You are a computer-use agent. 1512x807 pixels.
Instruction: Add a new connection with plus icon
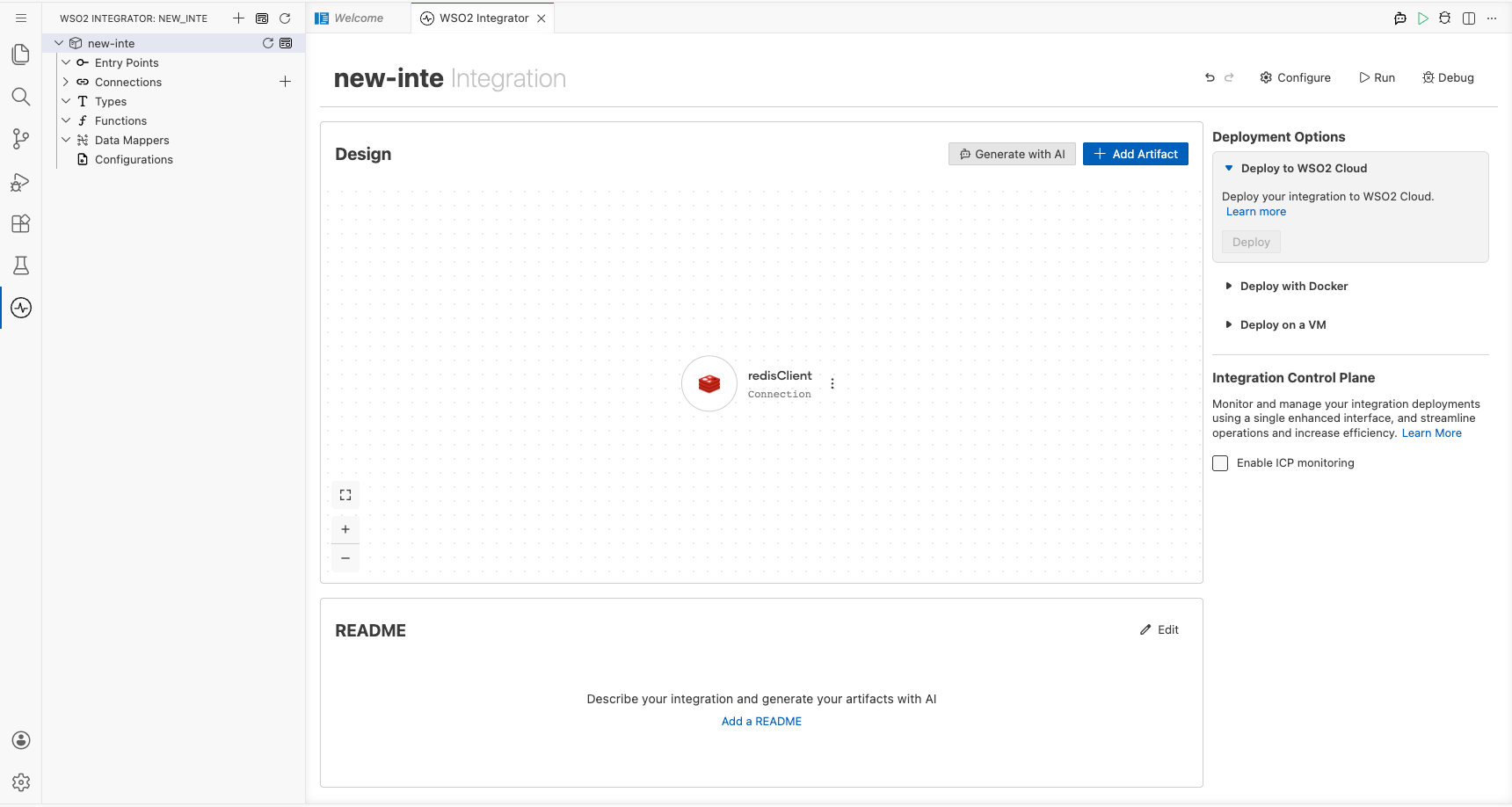285,82
